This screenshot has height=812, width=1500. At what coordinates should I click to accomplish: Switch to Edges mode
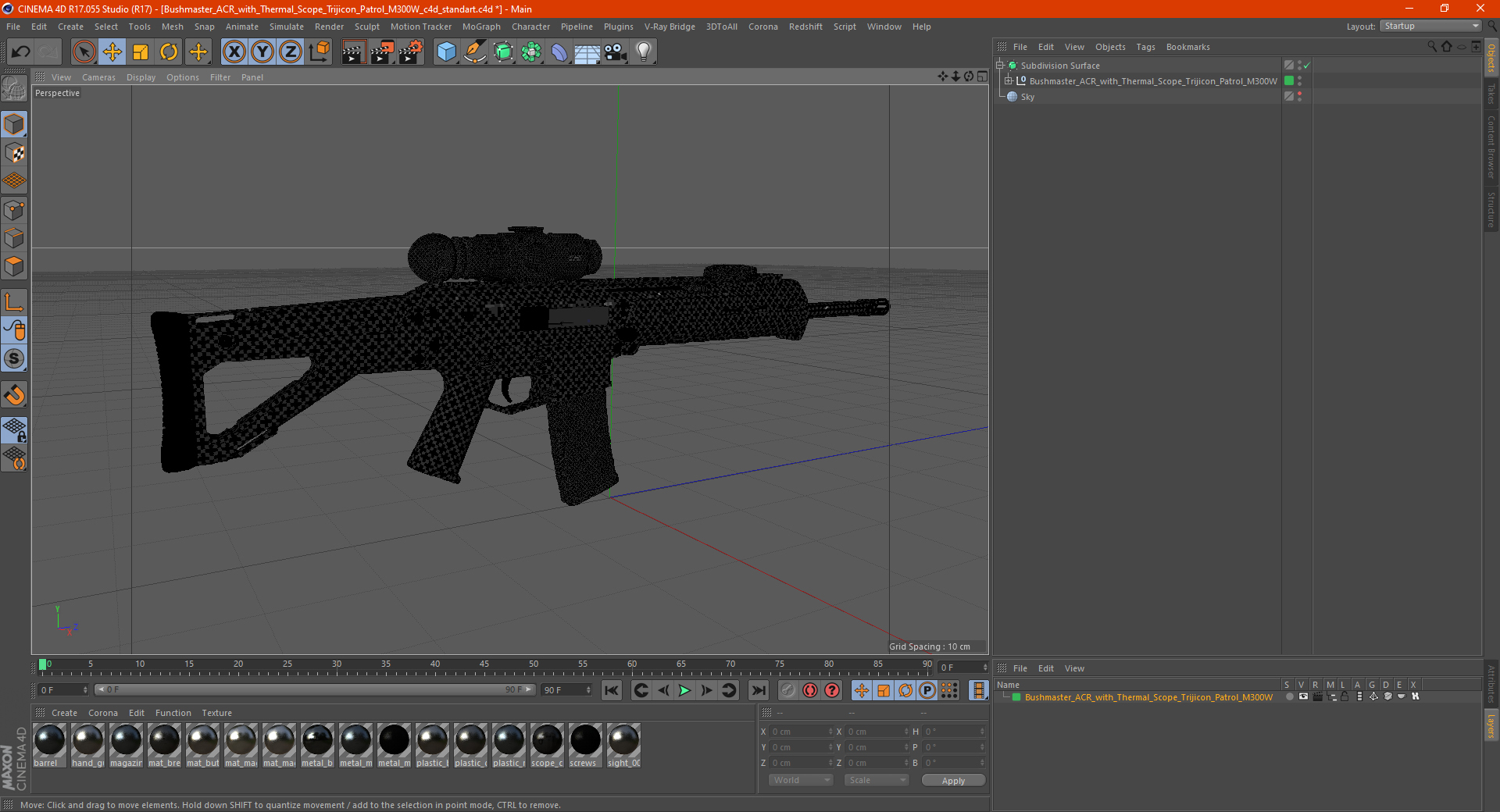click(x=14, y=238)
